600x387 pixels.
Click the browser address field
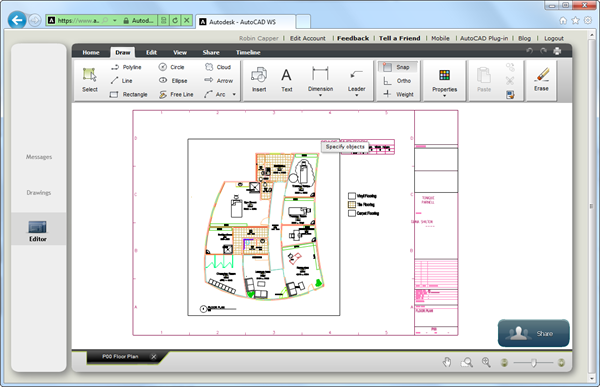pyautogui.click(x=78, y=21)
